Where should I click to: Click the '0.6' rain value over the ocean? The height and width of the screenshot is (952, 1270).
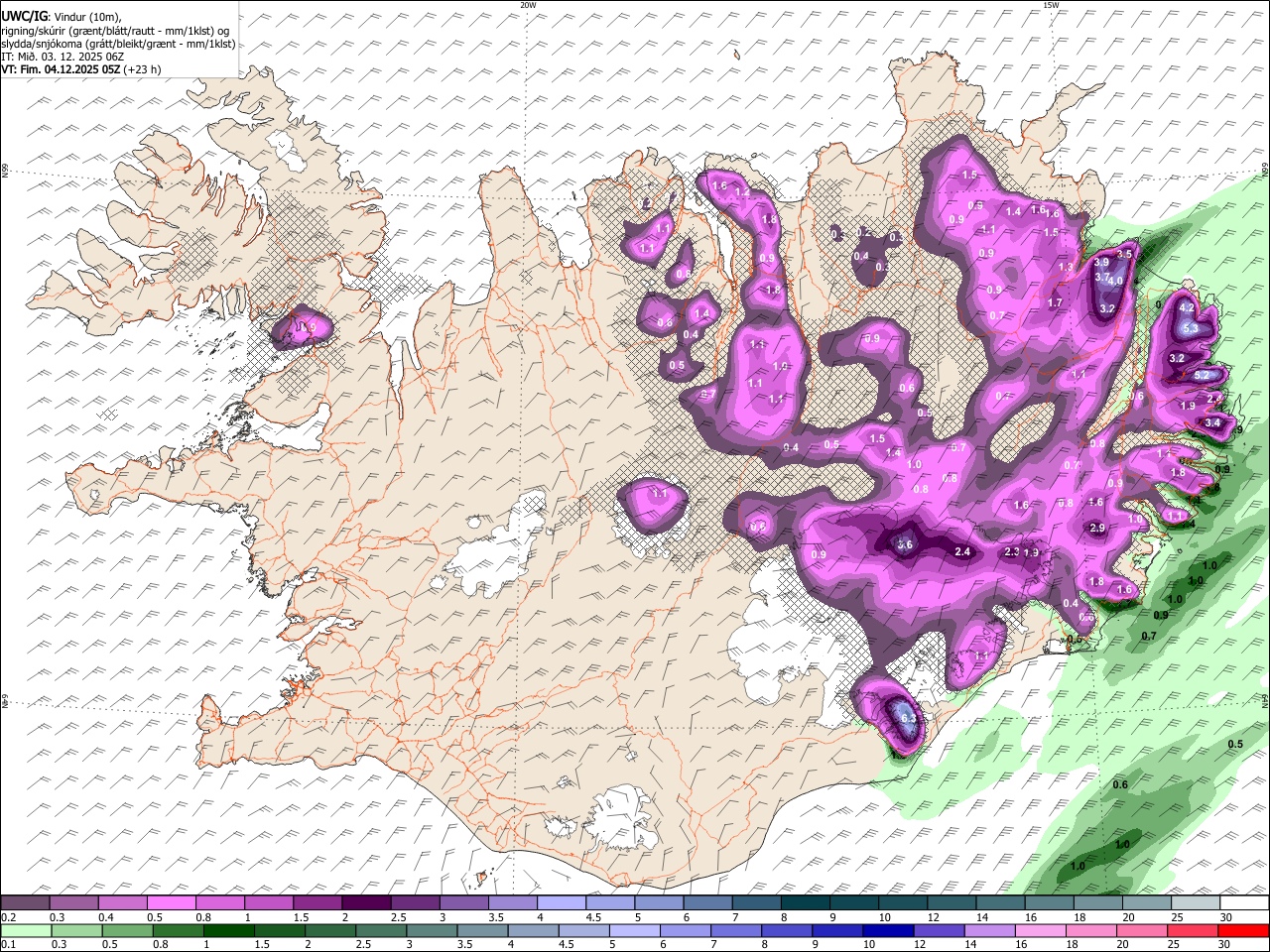click(1120, 785)
